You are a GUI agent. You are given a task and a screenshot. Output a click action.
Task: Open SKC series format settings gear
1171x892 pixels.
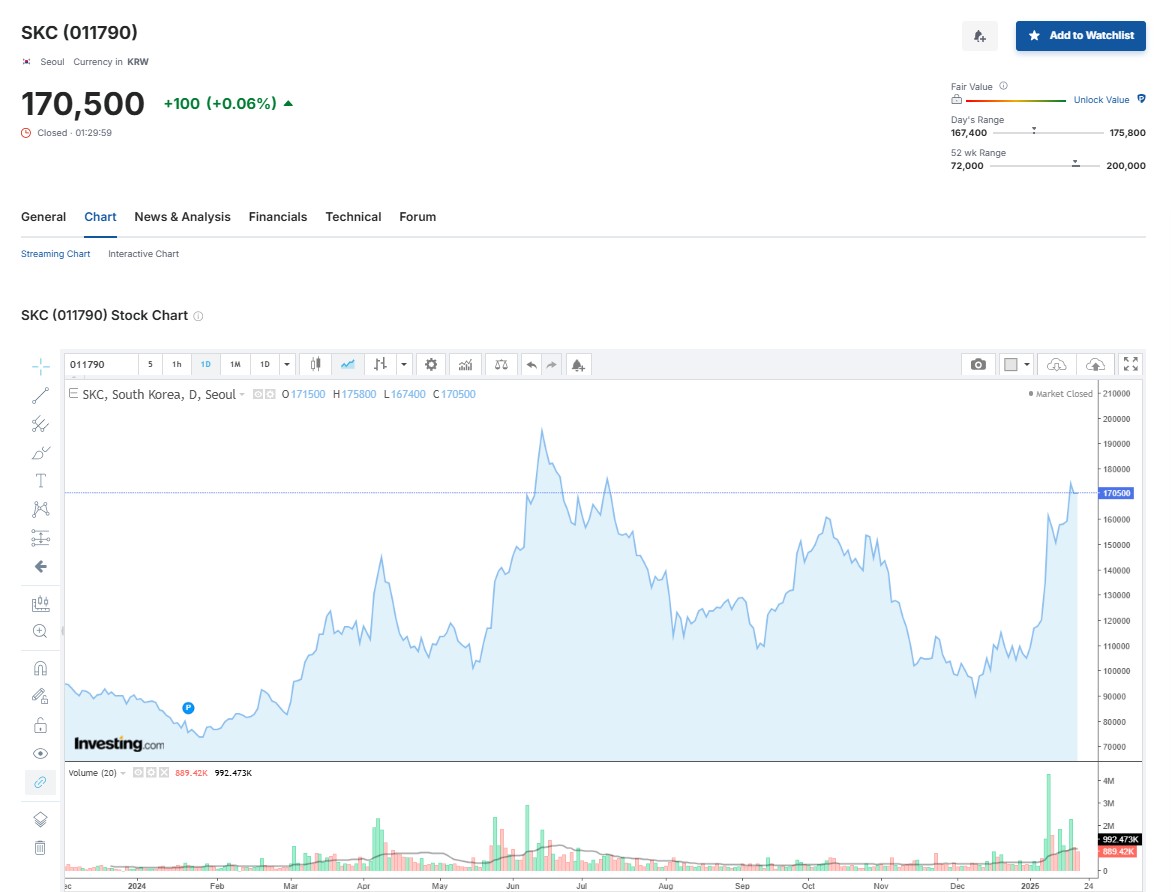point(270,394)
